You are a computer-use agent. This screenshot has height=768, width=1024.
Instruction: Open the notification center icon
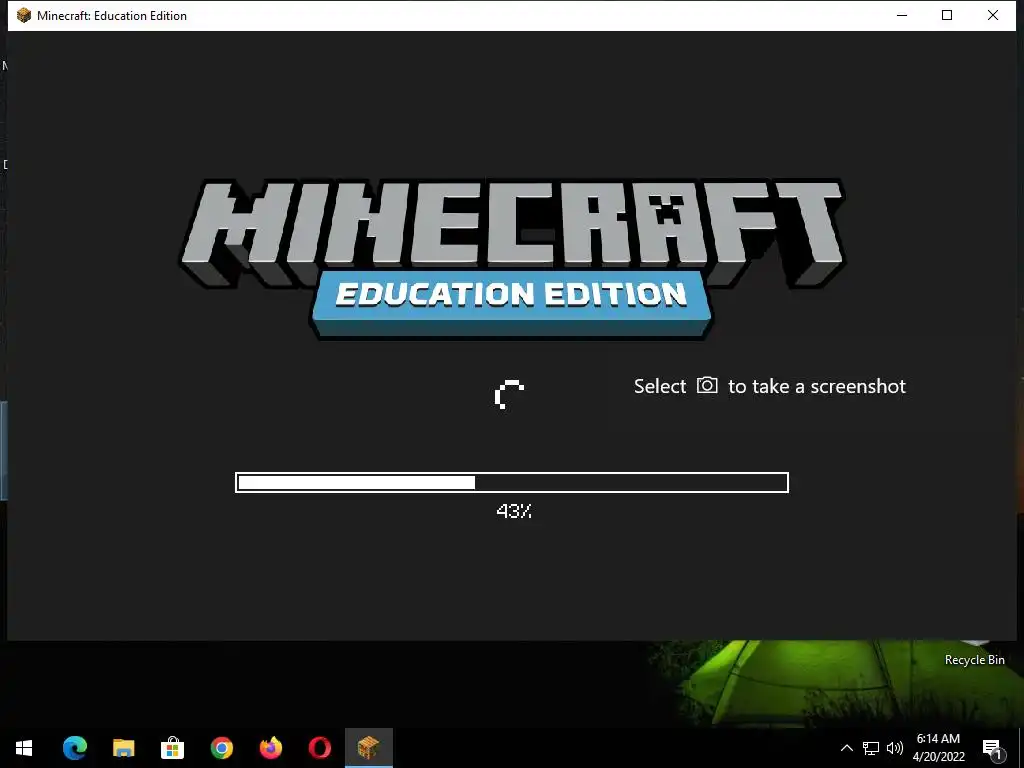992,749
